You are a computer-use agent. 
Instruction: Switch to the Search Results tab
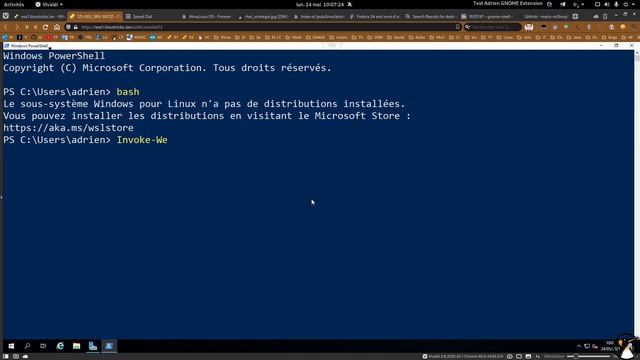tap(430, 16)
